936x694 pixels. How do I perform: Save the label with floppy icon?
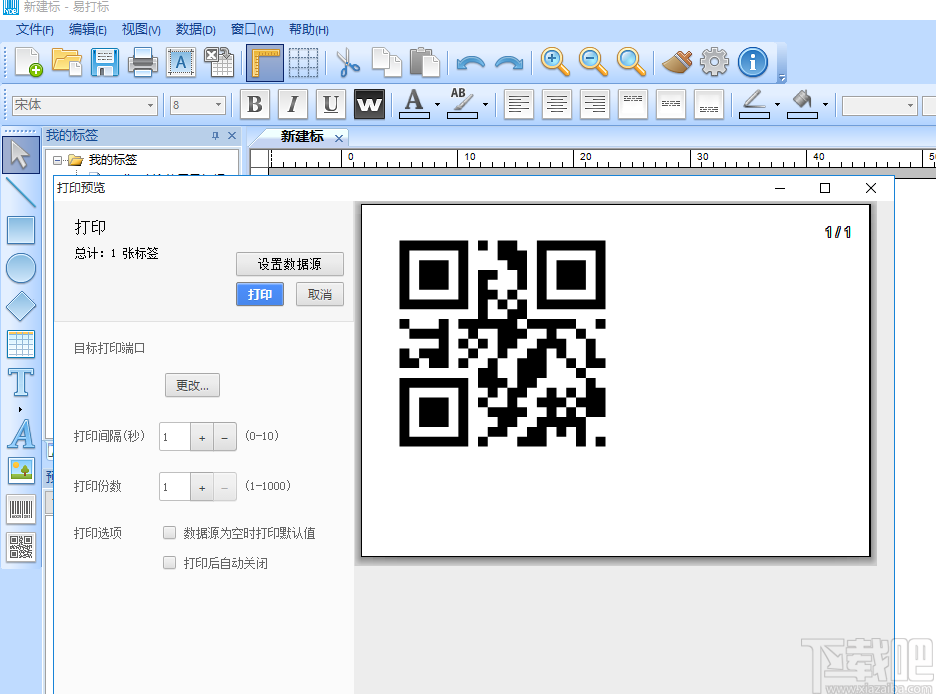point(104,62)
